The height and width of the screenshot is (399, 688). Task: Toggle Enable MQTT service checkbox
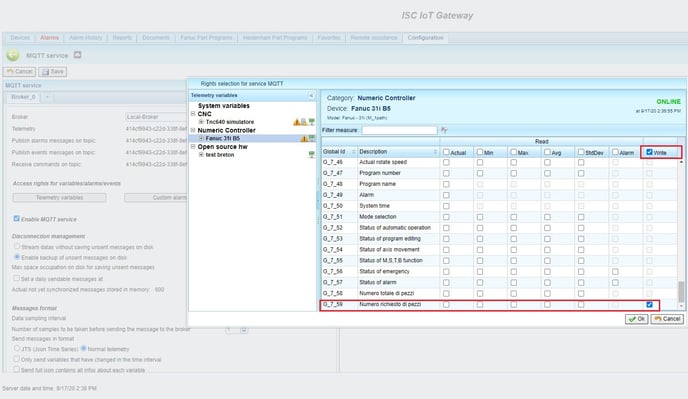pos(16,219)
